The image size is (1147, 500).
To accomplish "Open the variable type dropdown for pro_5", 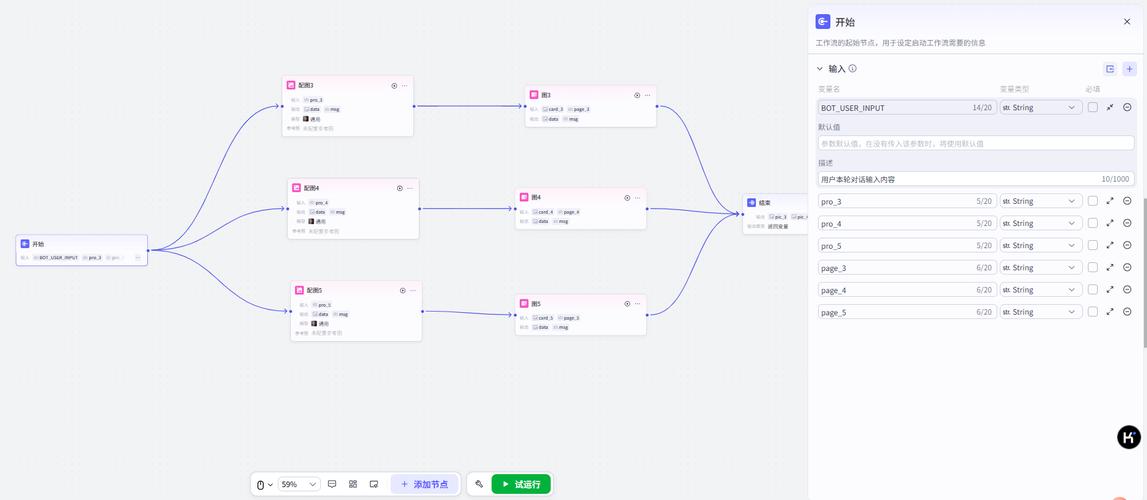I will coord(1040,246).
